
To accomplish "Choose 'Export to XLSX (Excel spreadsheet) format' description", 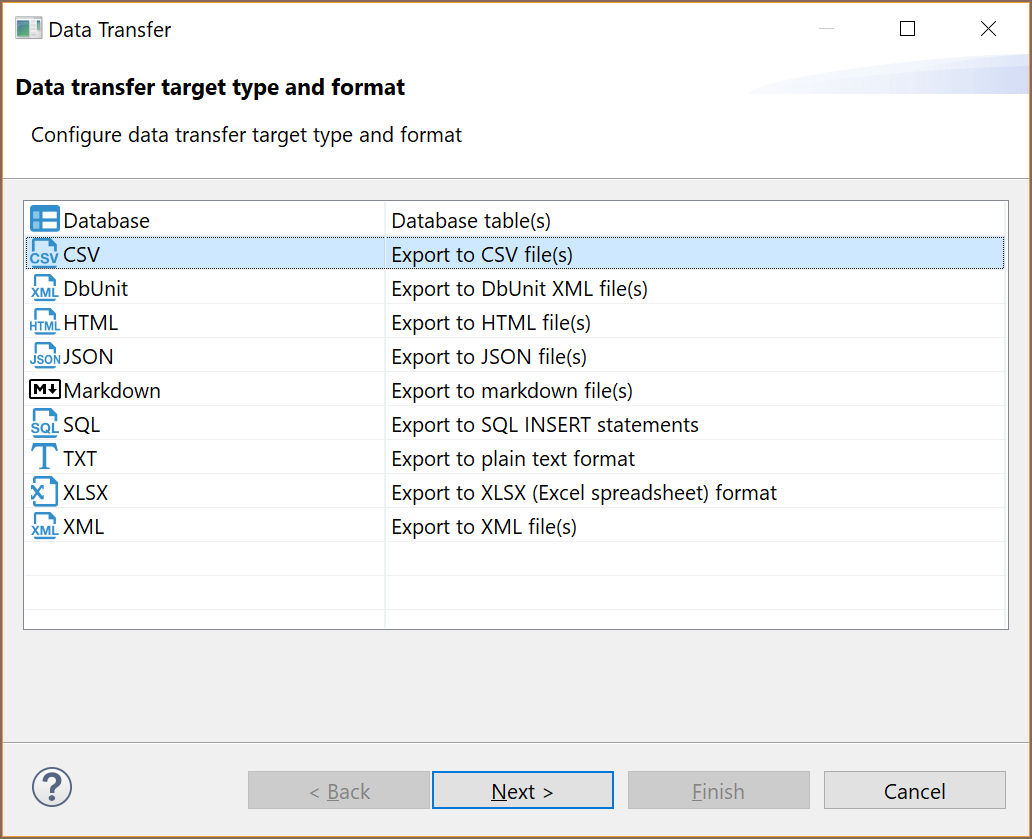I will click(x=584, y=493).
